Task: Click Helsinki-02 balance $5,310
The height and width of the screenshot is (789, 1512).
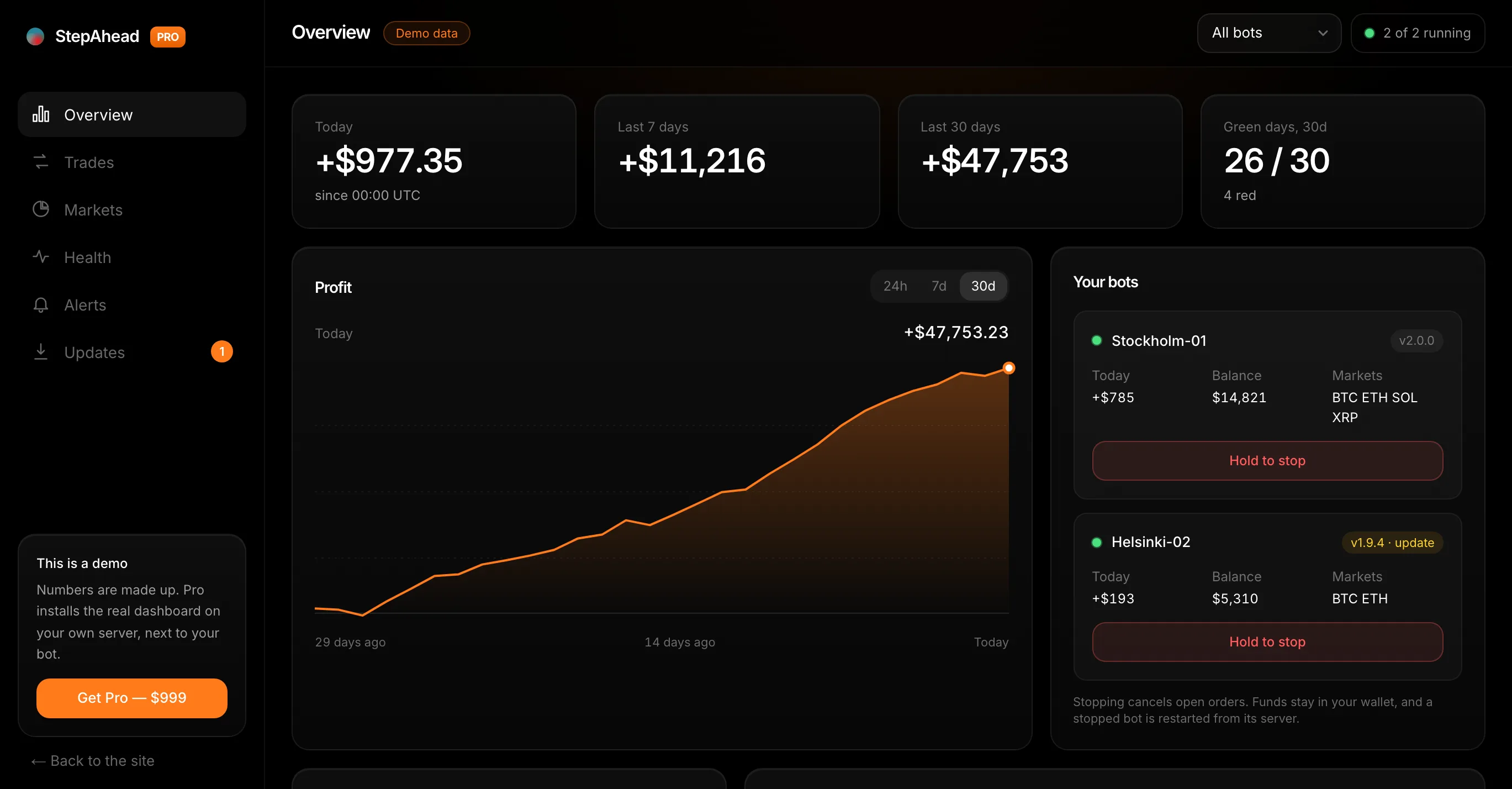Action: pos(1235,599)
